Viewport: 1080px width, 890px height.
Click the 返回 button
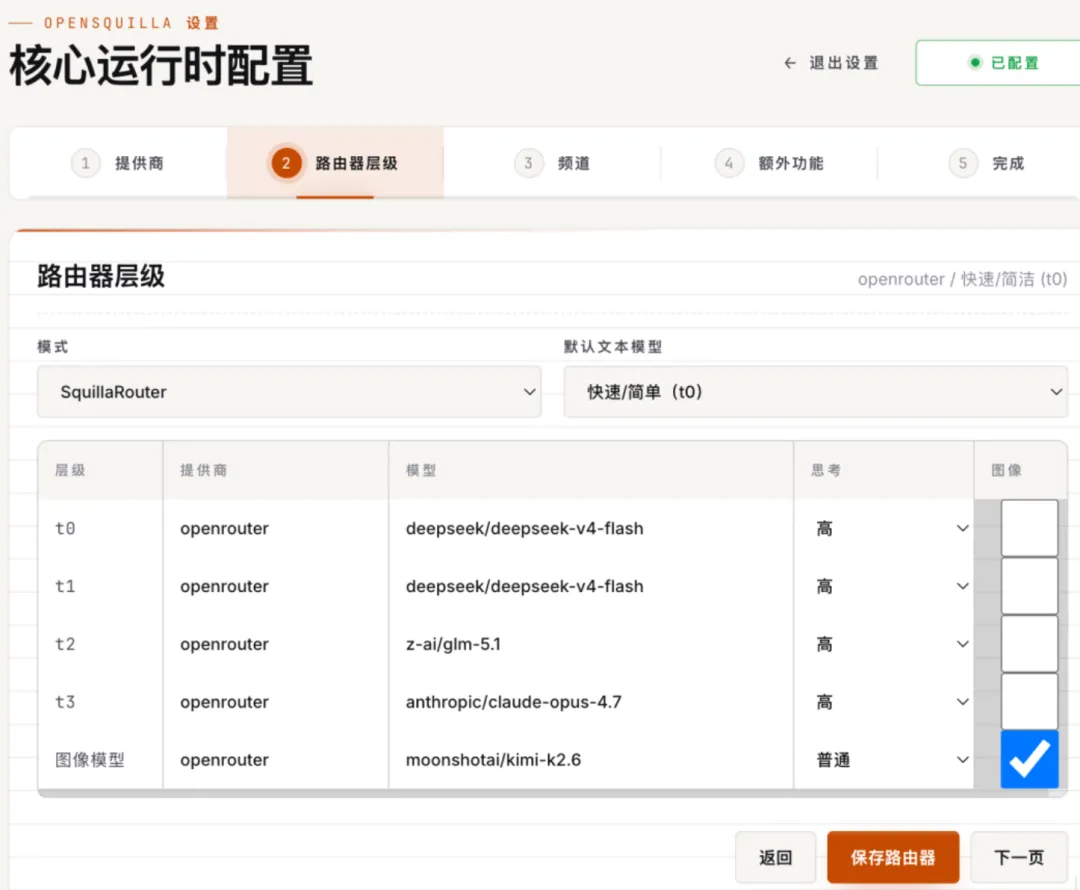[x=776, y=857]
